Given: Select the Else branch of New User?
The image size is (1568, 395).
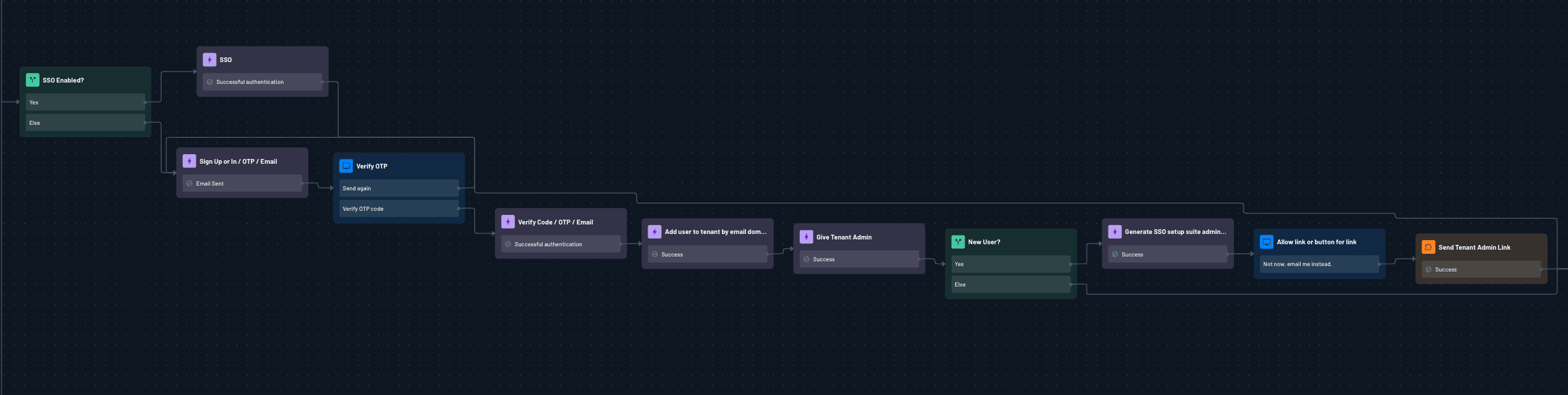Looking at the screenshot, I should [1011, 284].
